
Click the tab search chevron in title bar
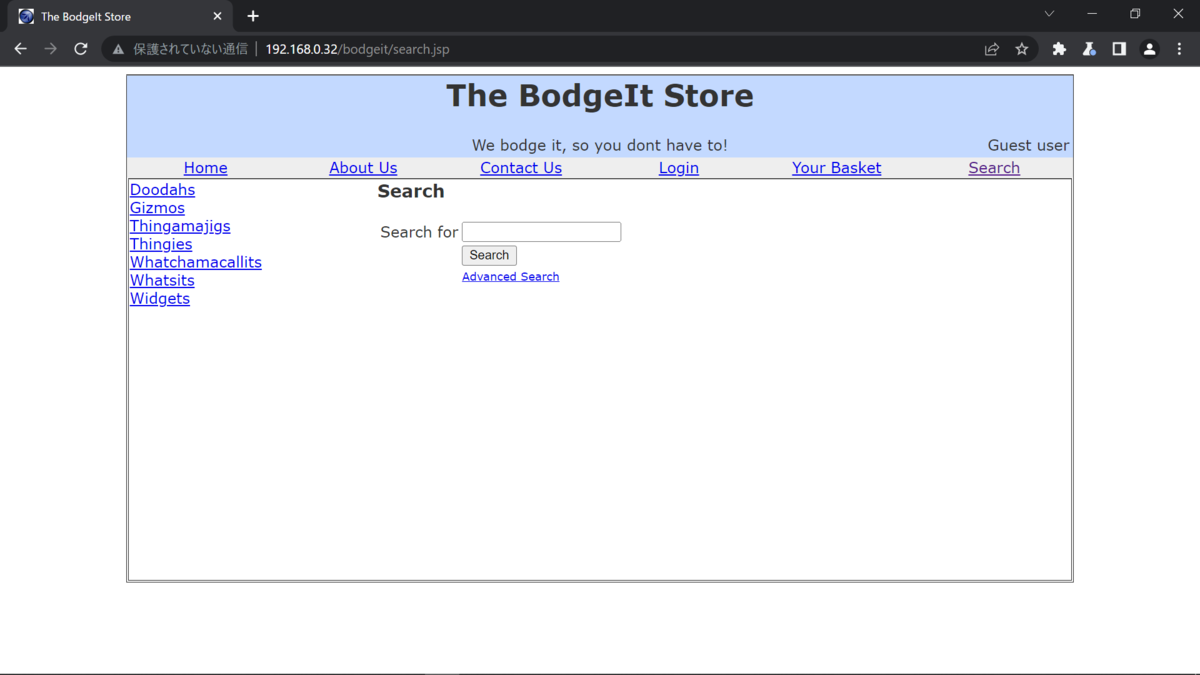(x=1049, y=14)
